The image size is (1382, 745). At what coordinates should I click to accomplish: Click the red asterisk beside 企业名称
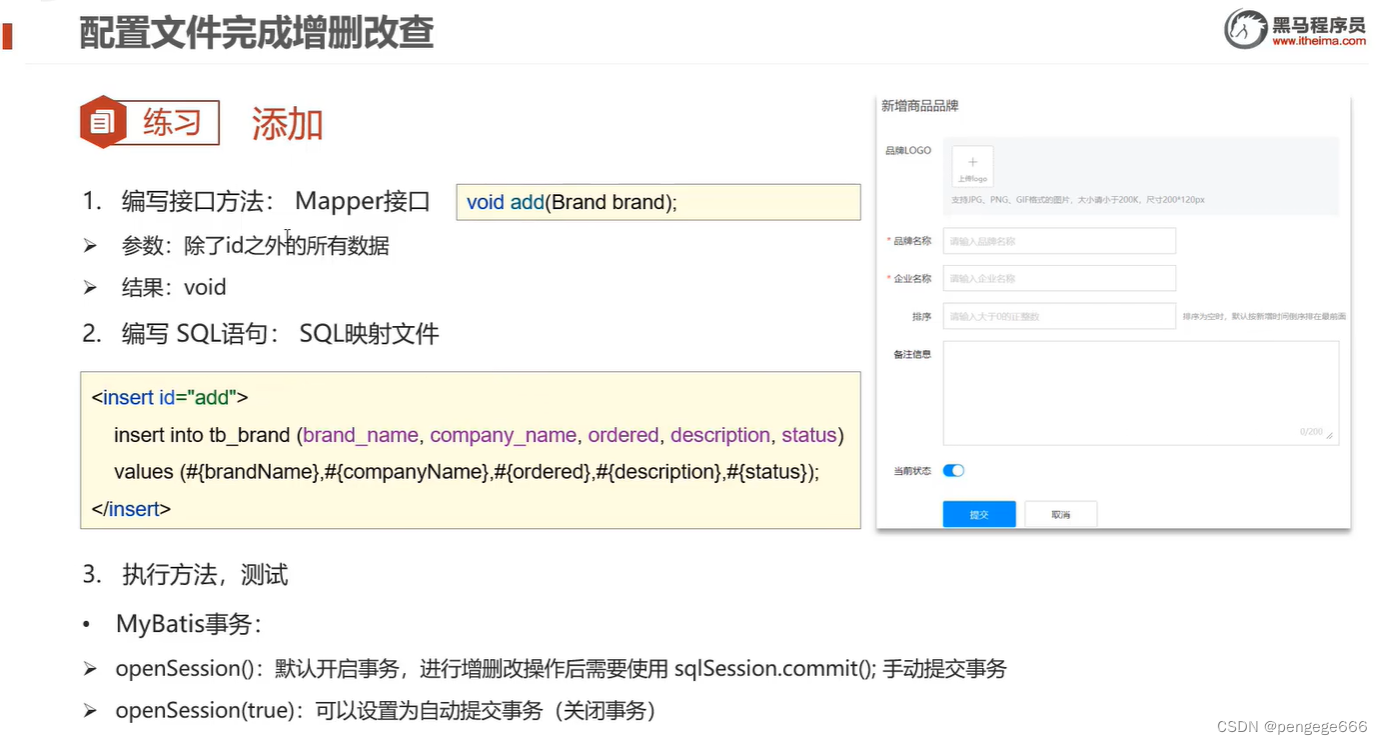[x=888, y=278]
